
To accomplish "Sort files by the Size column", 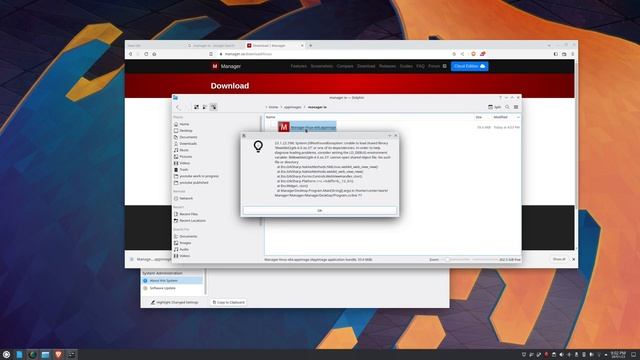I will pyautogui.click(x=478, y=117).
